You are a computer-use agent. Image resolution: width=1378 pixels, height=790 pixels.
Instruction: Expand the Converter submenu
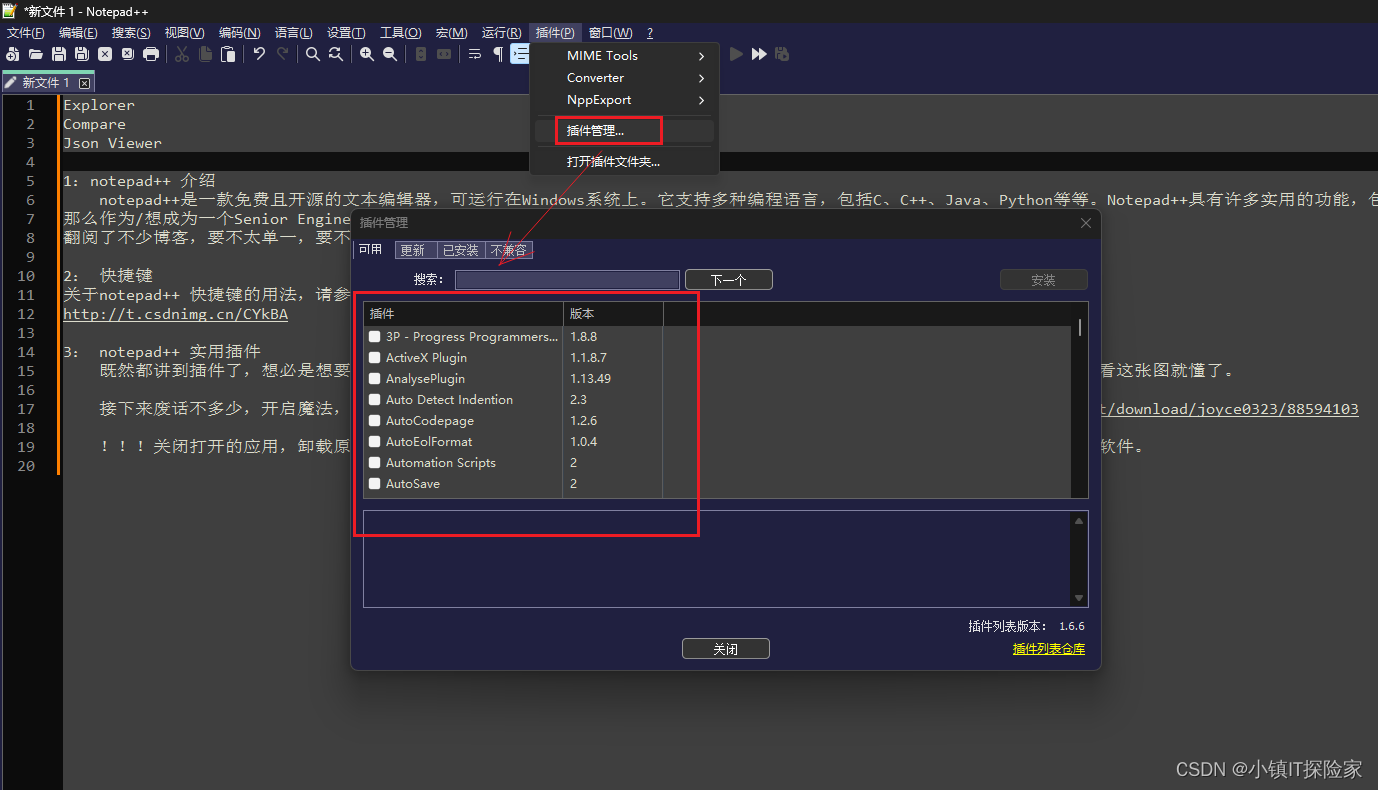(624, 78)
